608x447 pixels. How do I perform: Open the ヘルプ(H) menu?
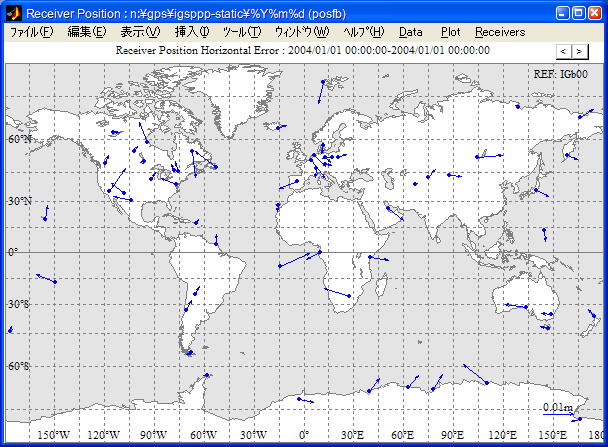click(363, 32)
